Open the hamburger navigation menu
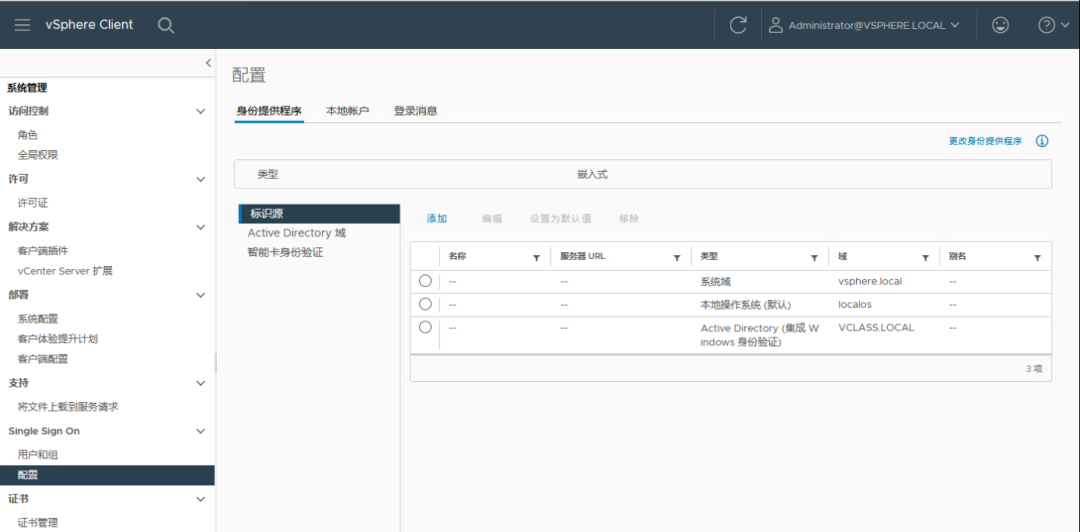The image size is (1080, 532). tap(22, 25)
